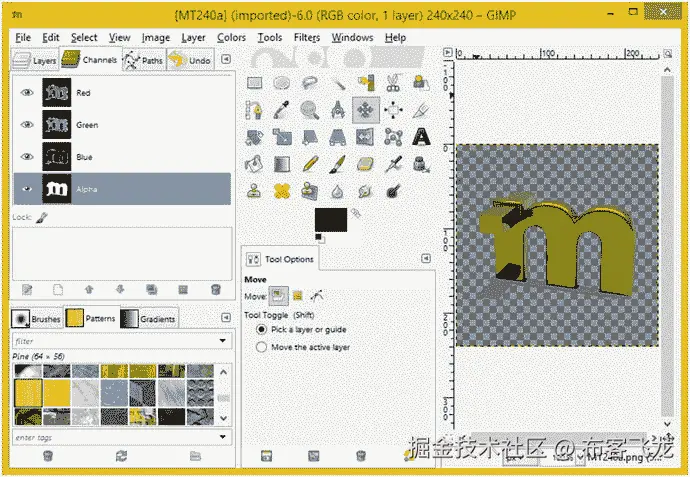Select the Shear tool
This screenshot has height=477, width=690.
310,137
